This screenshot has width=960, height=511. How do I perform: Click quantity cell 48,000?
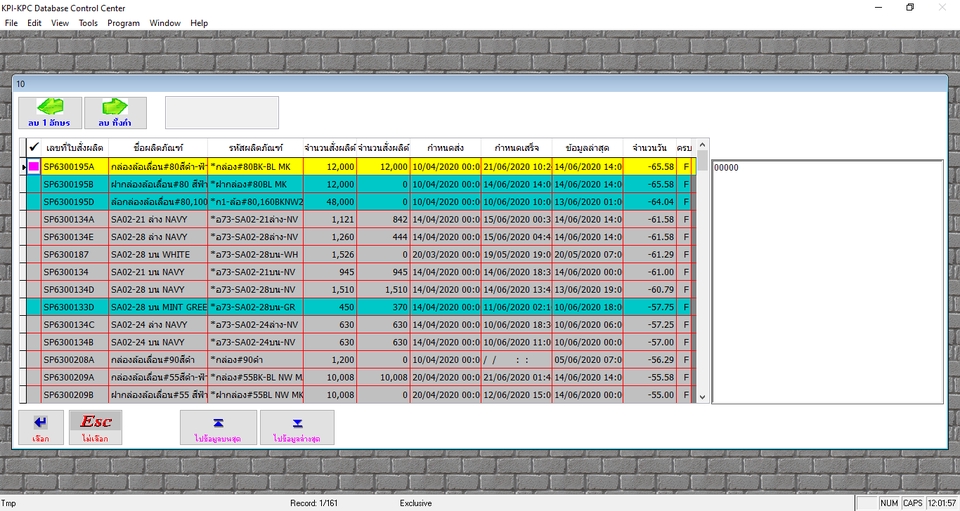coord(330,201)
